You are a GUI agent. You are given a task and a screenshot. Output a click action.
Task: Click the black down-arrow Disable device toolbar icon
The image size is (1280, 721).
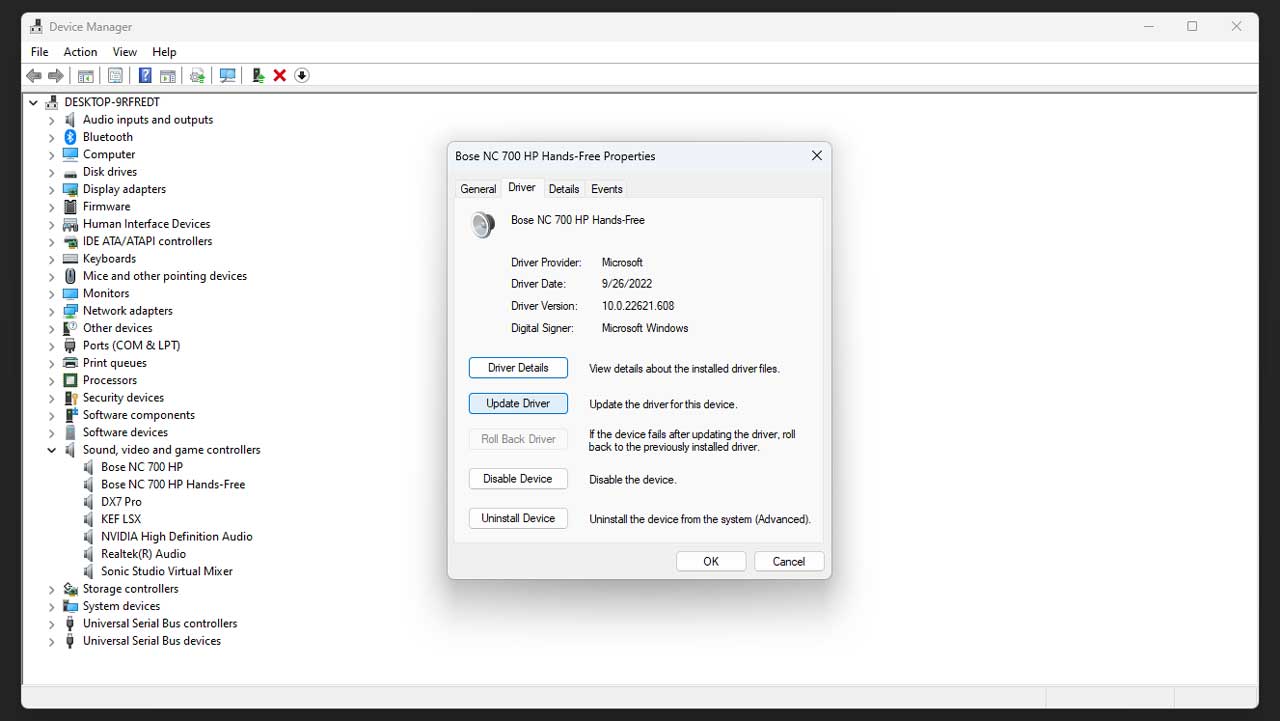[x=302, y=76]
